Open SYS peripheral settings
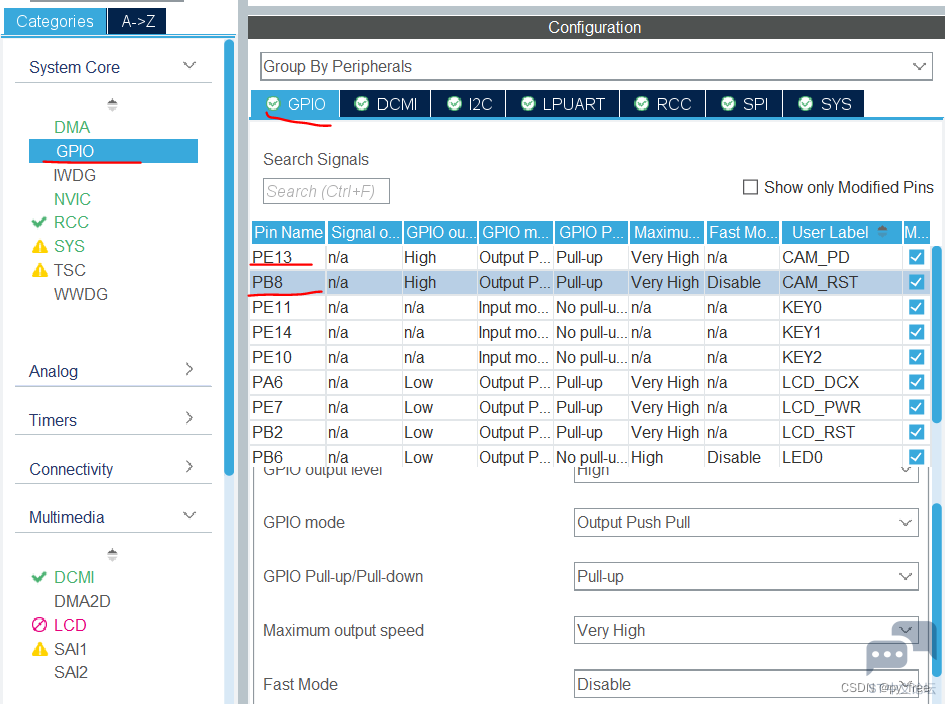 pyautogui.click(x=69, y=247)
